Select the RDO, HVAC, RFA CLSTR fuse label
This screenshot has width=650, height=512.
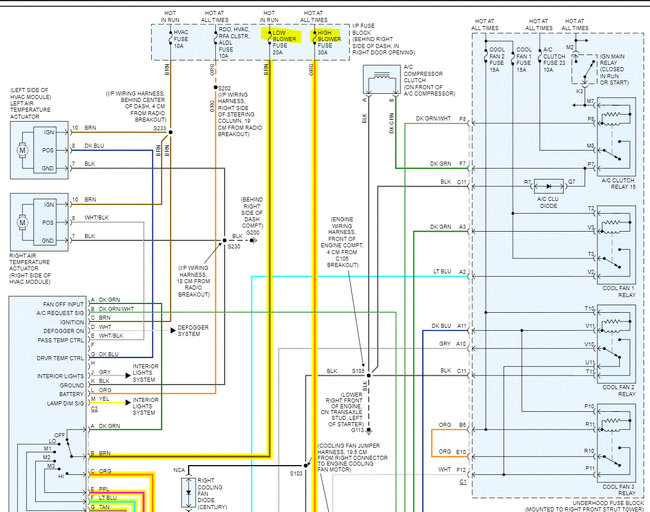(x=234, y=43)
